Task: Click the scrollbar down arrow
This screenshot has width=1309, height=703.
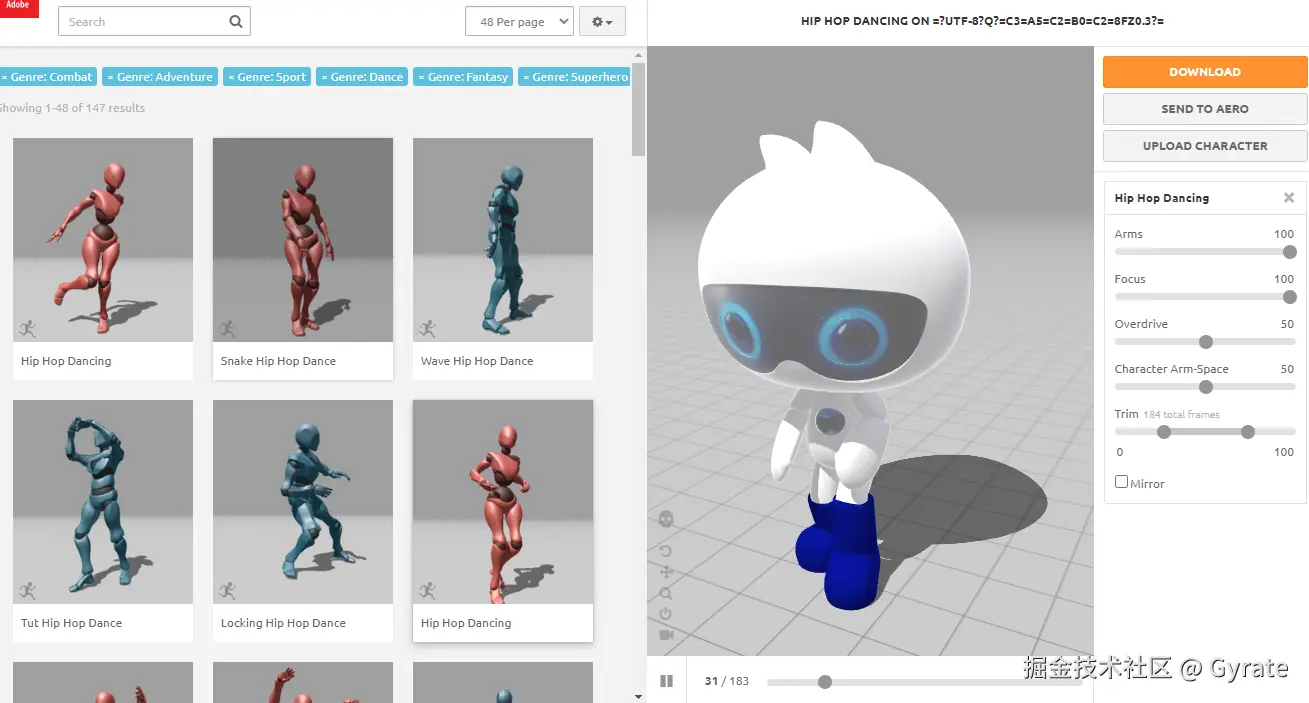Action: 639,696
